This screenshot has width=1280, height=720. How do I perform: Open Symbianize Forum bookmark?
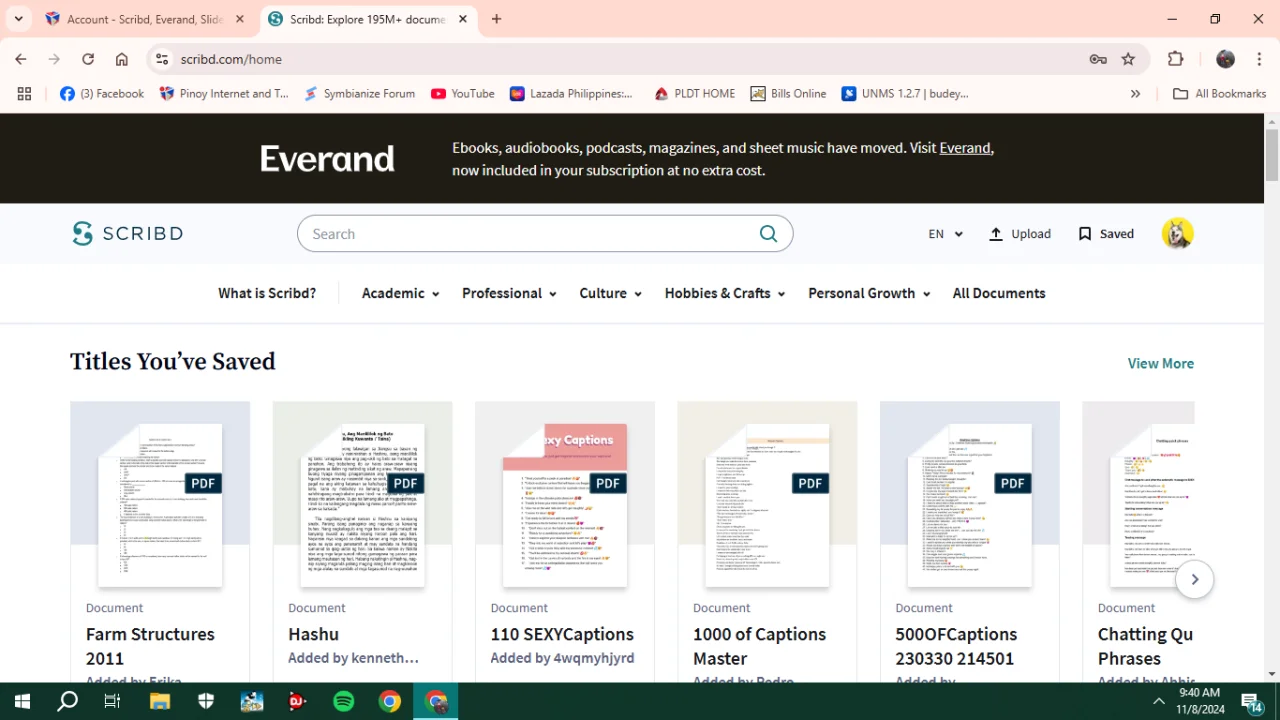click(x=359, y=94)
